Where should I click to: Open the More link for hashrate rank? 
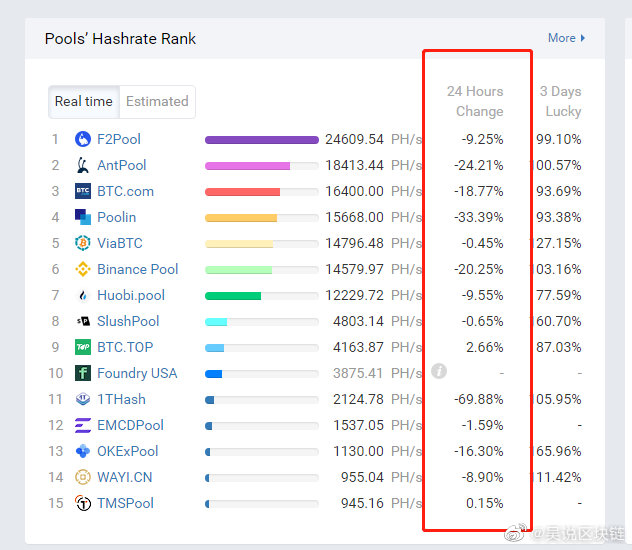566,38
